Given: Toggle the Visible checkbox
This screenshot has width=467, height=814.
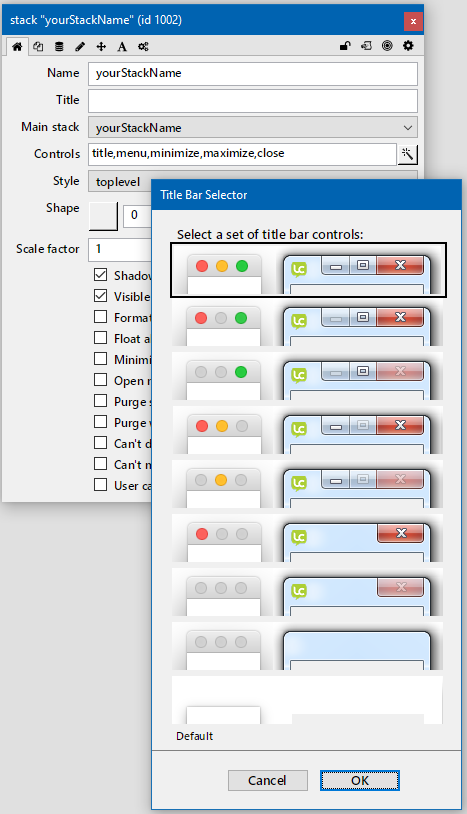Looking at the screenshot, I should [x=101, y=296].
